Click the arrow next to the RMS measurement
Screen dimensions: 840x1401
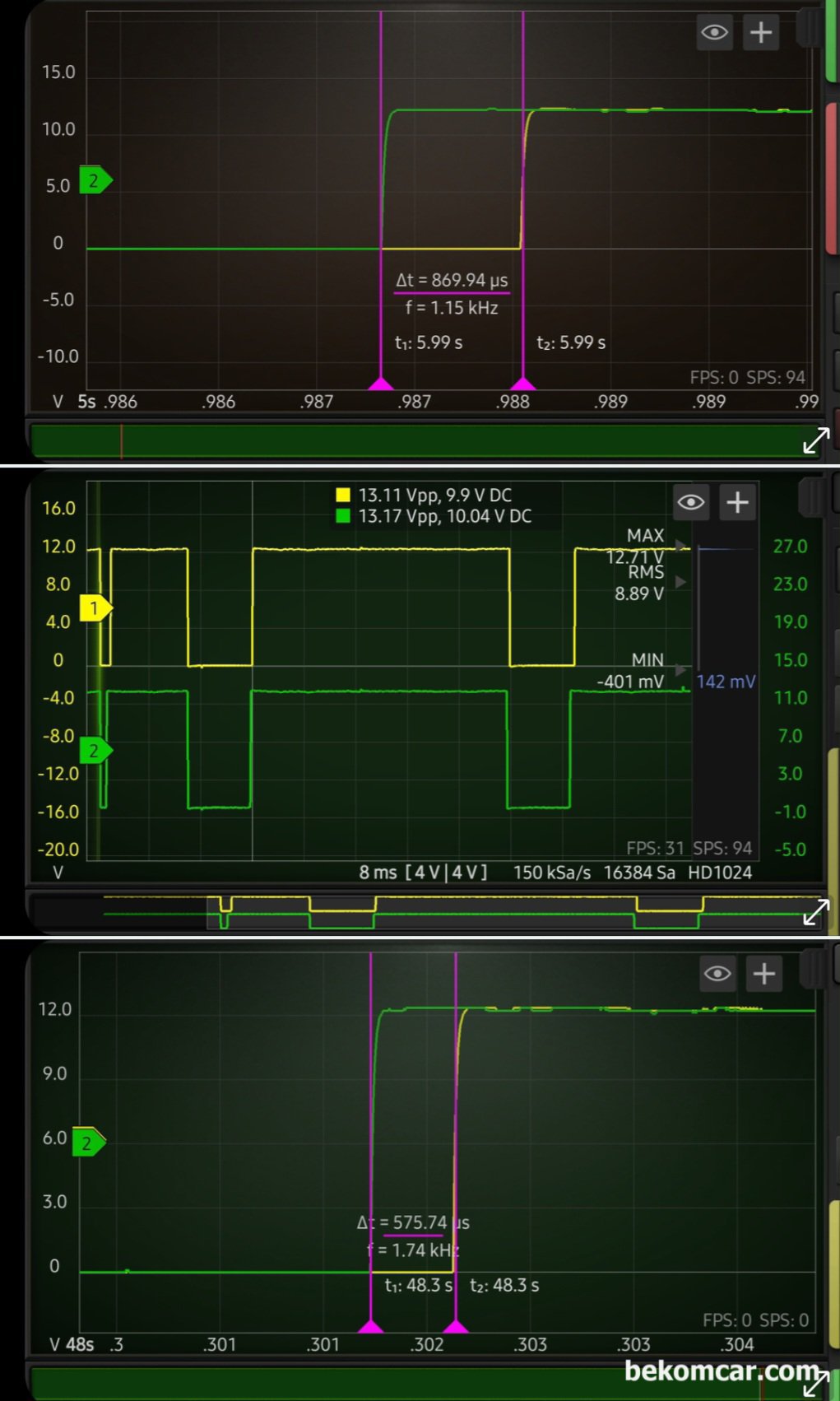[680, 582]
